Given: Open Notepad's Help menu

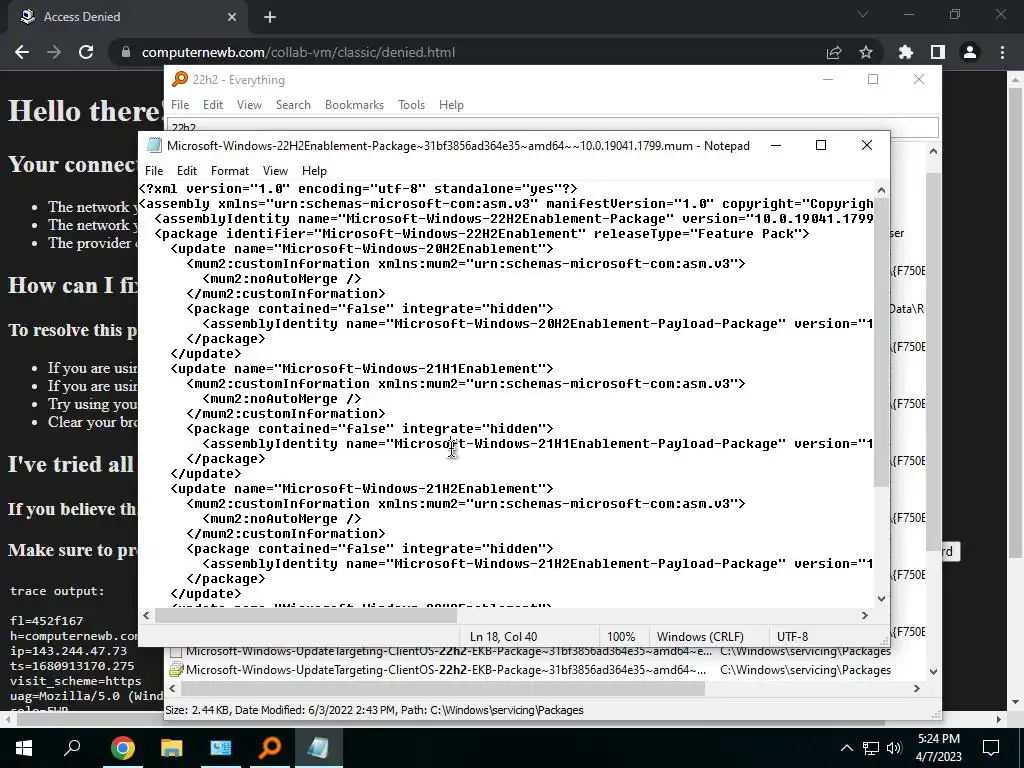Looking at the screenshot, I should point(314,170).
